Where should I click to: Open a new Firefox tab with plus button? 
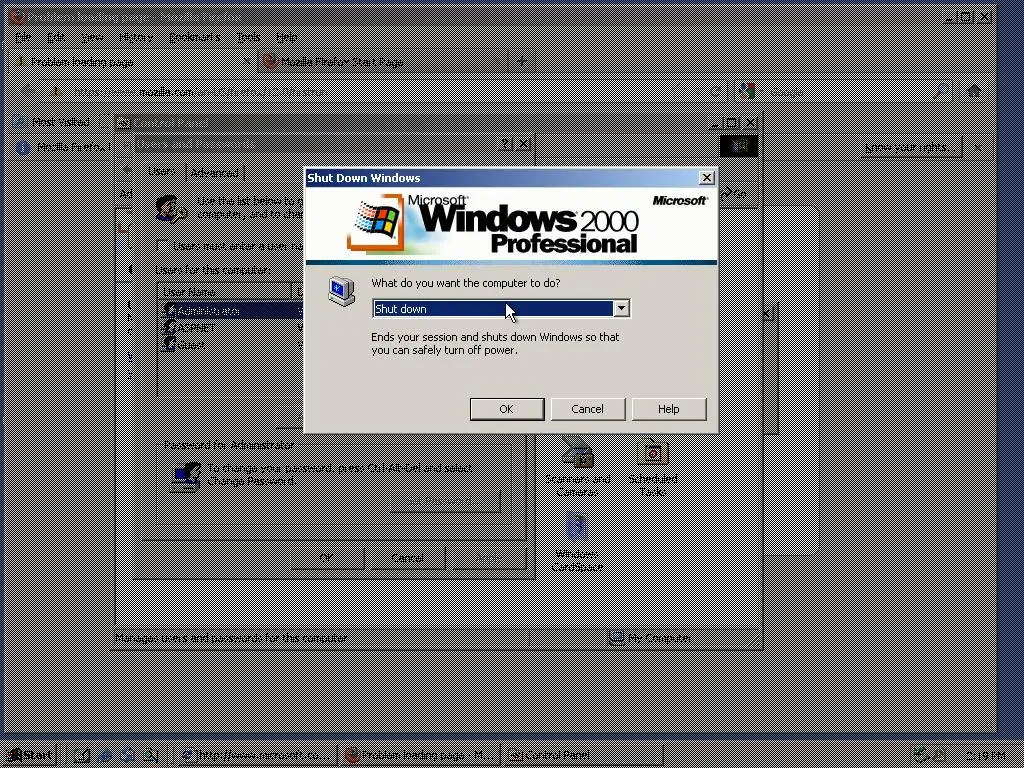coord(521,61)
